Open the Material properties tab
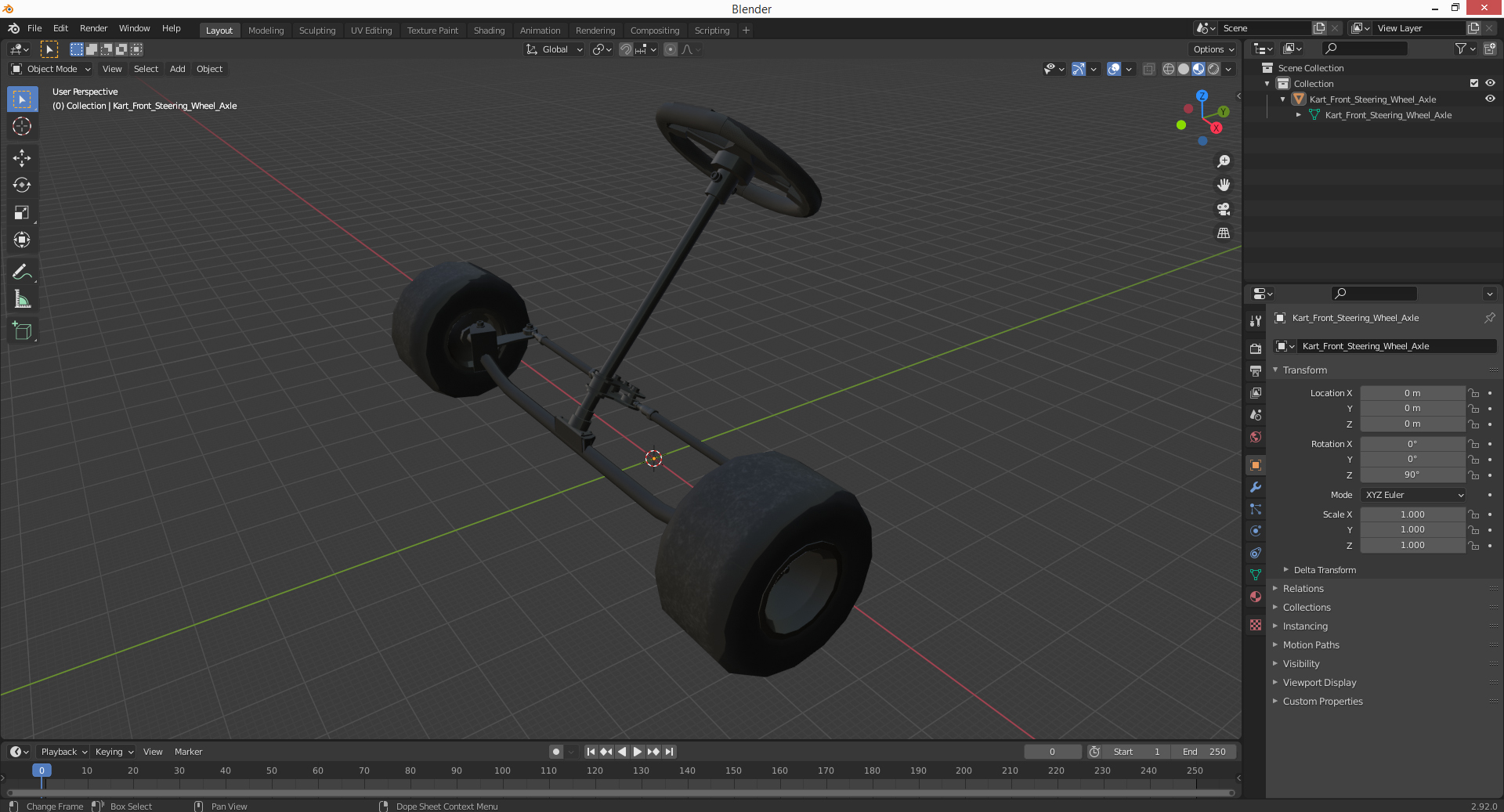1504x812 pixels. coord(1256,597)
